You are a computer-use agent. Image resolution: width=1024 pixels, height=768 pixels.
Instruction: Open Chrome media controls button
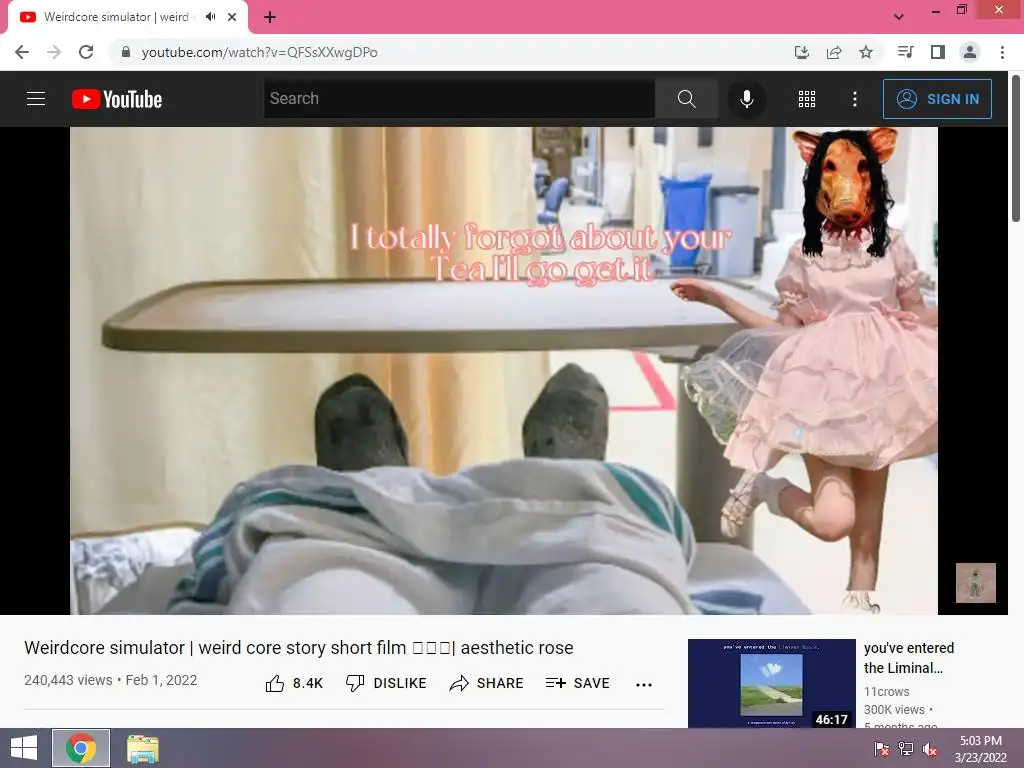[905, 52]
